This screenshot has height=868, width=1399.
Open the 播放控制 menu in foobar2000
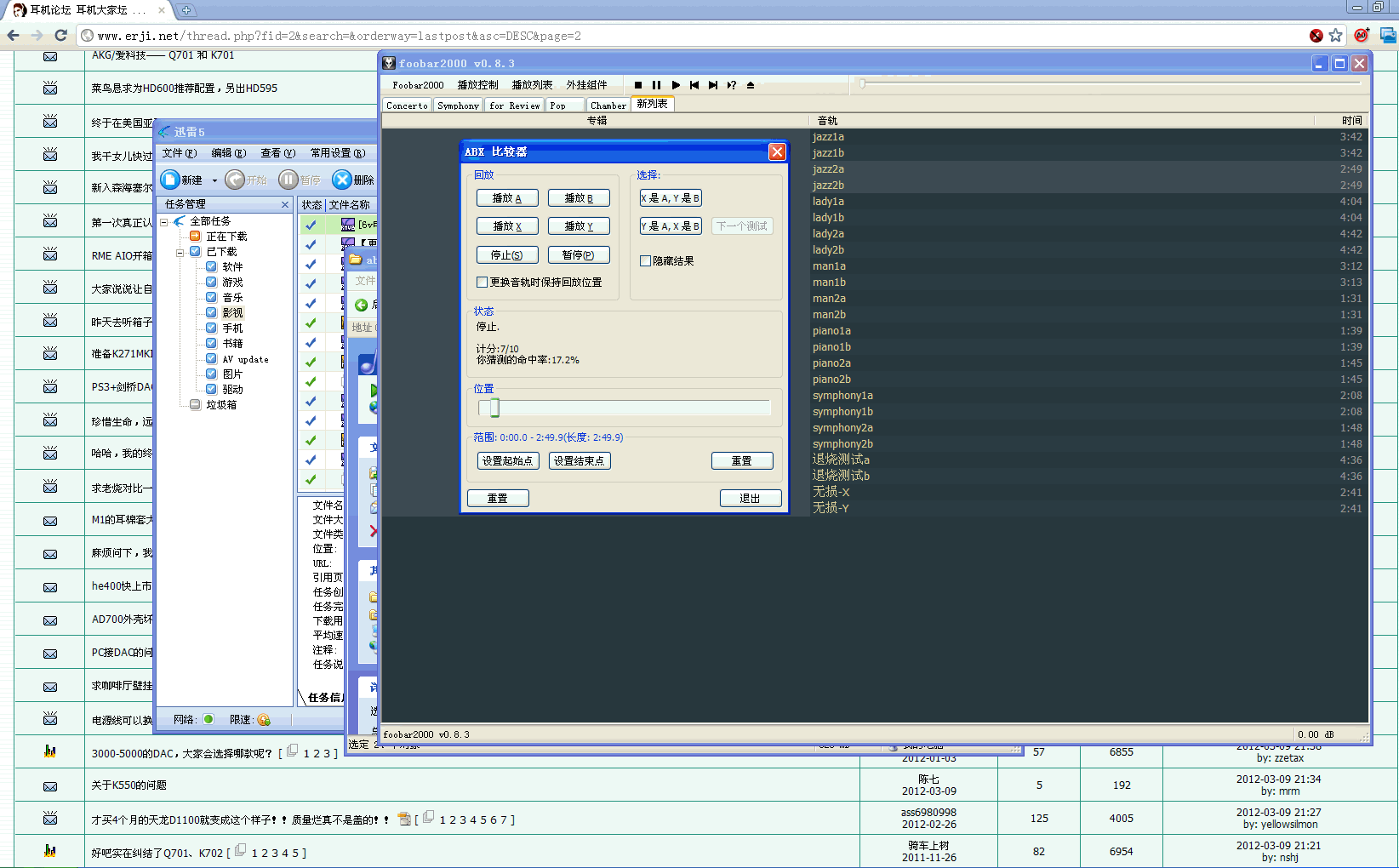(x=477, y=85)
